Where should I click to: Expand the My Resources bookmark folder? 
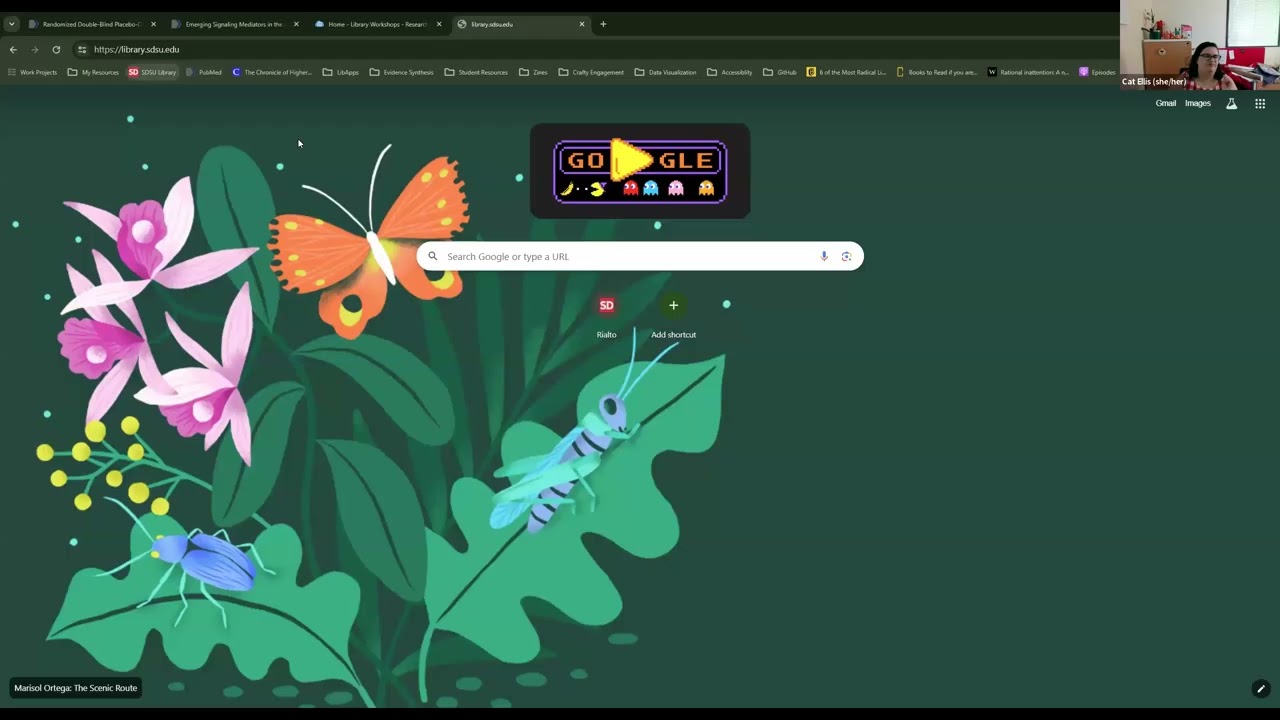point(93,72)
